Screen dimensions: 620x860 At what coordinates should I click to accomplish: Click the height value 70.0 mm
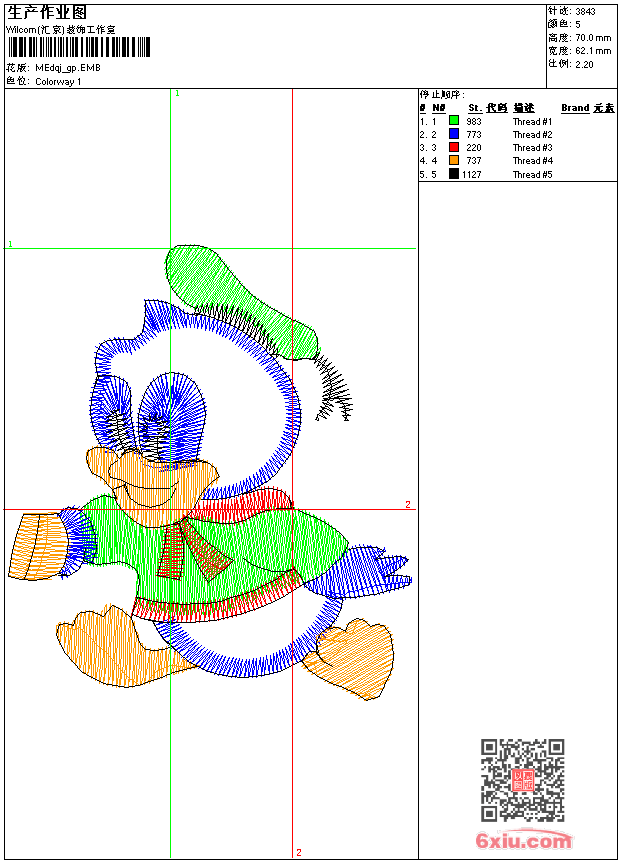[x=593, y=38]
